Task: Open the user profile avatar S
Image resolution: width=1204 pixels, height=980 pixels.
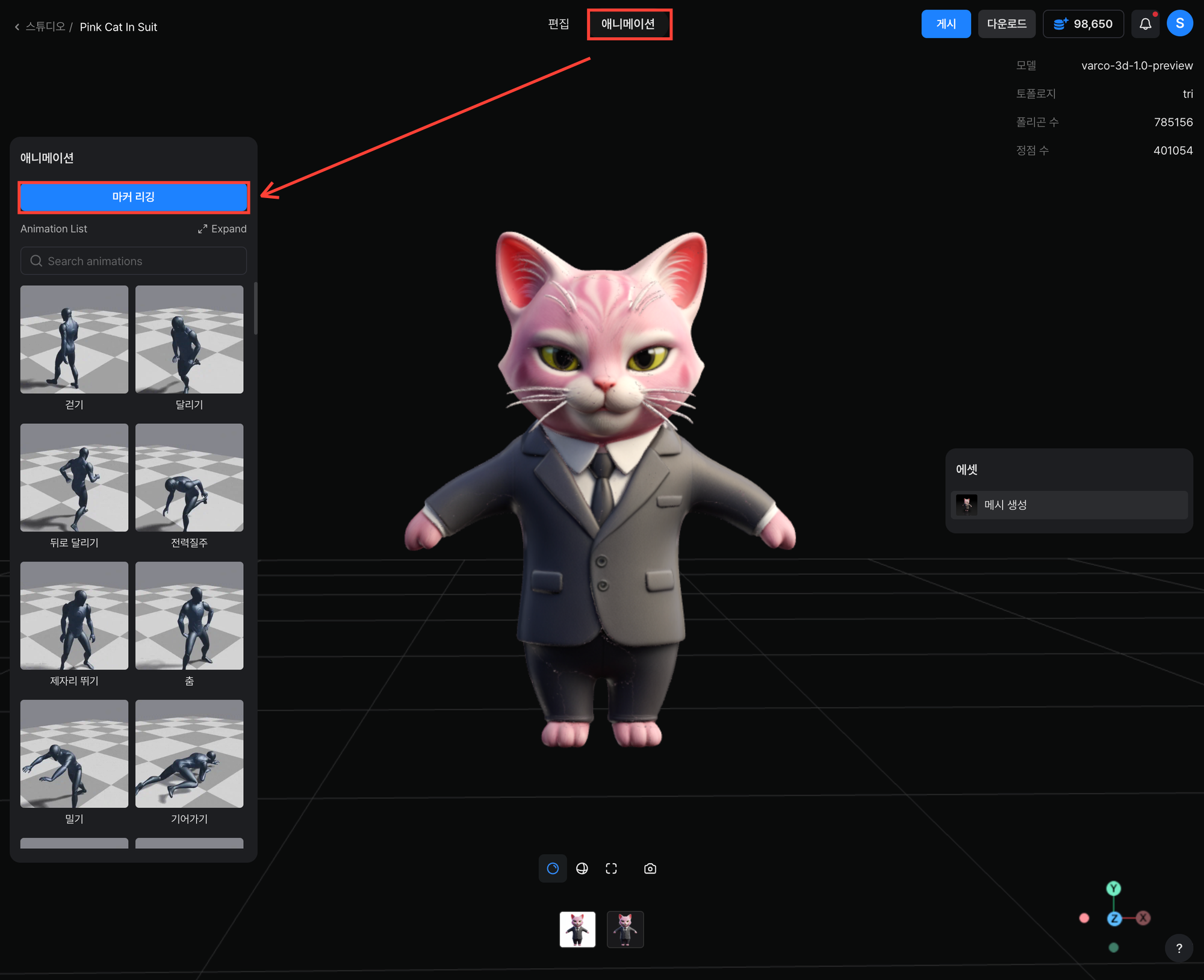Action: (1179, 24)
